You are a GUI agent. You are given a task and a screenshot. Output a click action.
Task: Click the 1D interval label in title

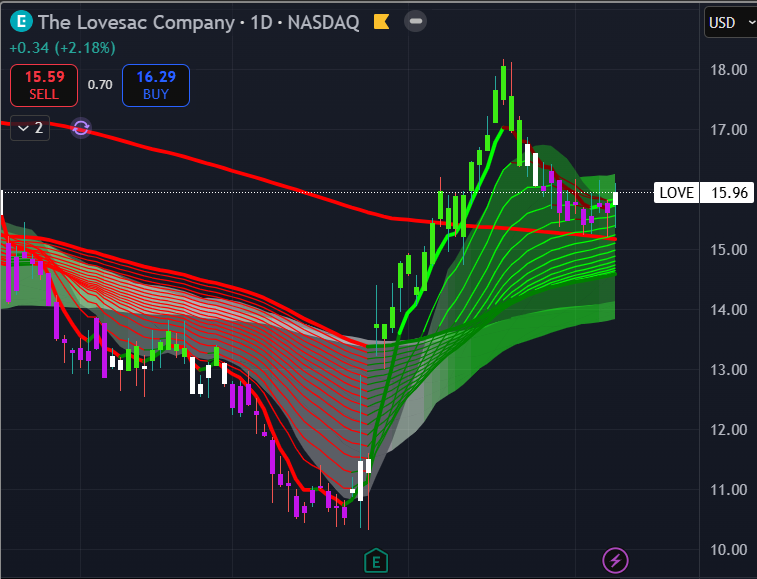(262, 22)
